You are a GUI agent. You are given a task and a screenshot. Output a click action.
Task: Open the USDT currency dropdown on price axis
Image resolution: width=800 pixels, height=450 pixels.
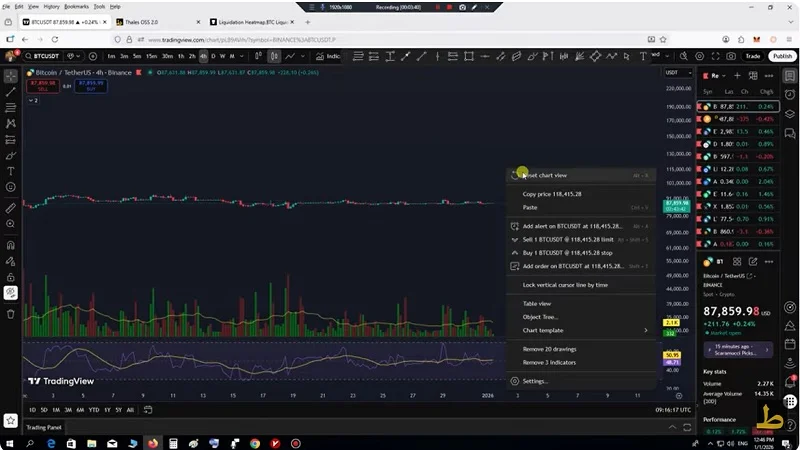[x=672, y=72]
